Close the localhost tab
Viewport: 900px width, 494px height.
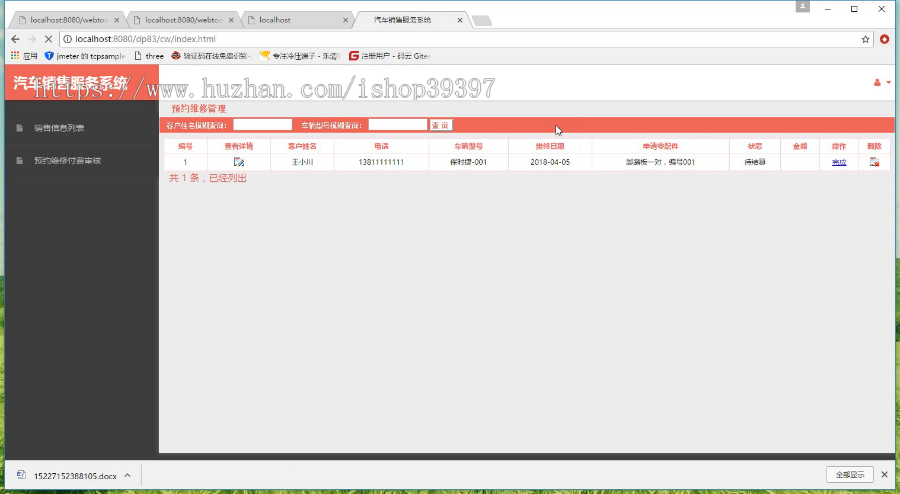pos(345,20)
